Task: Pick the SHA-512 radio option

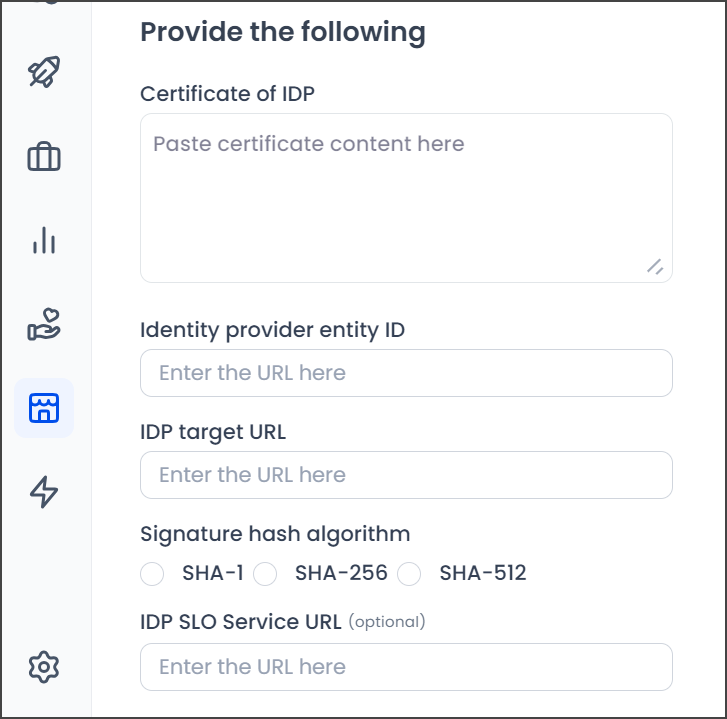Action: coord(409,574)
